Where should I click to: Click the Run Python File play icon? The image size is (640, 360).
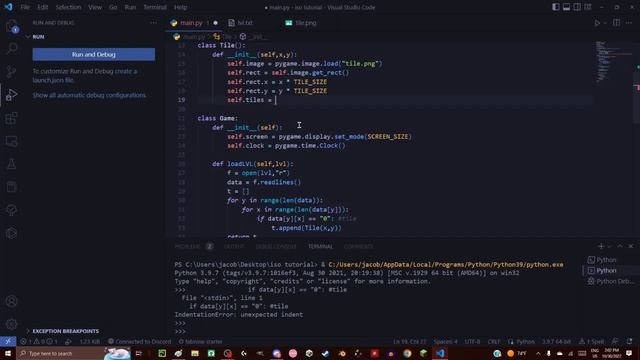pyautogui.click(x=597, y=23)
